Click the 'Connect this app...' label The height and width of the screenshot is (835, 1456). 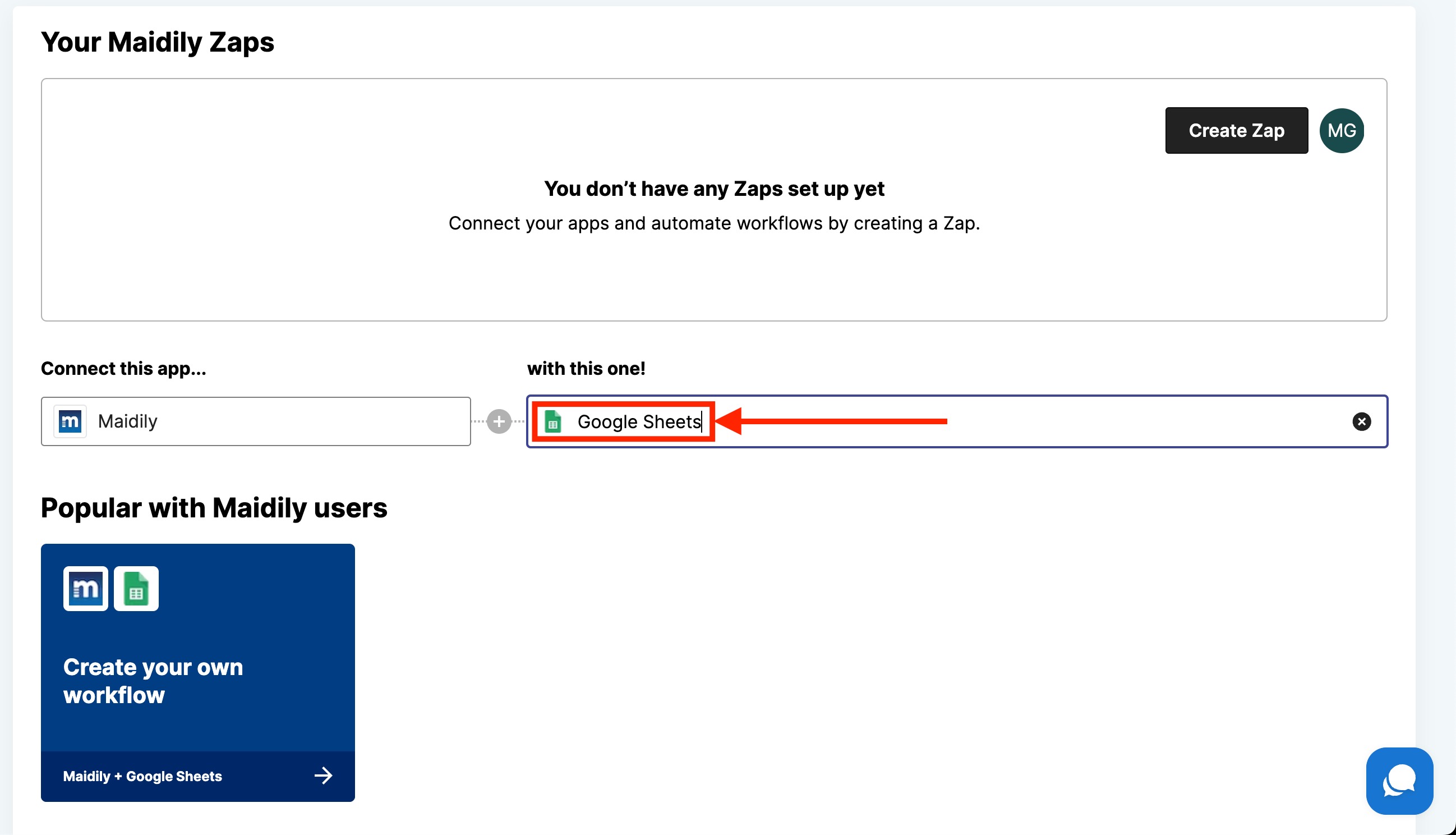pos(123,368)
